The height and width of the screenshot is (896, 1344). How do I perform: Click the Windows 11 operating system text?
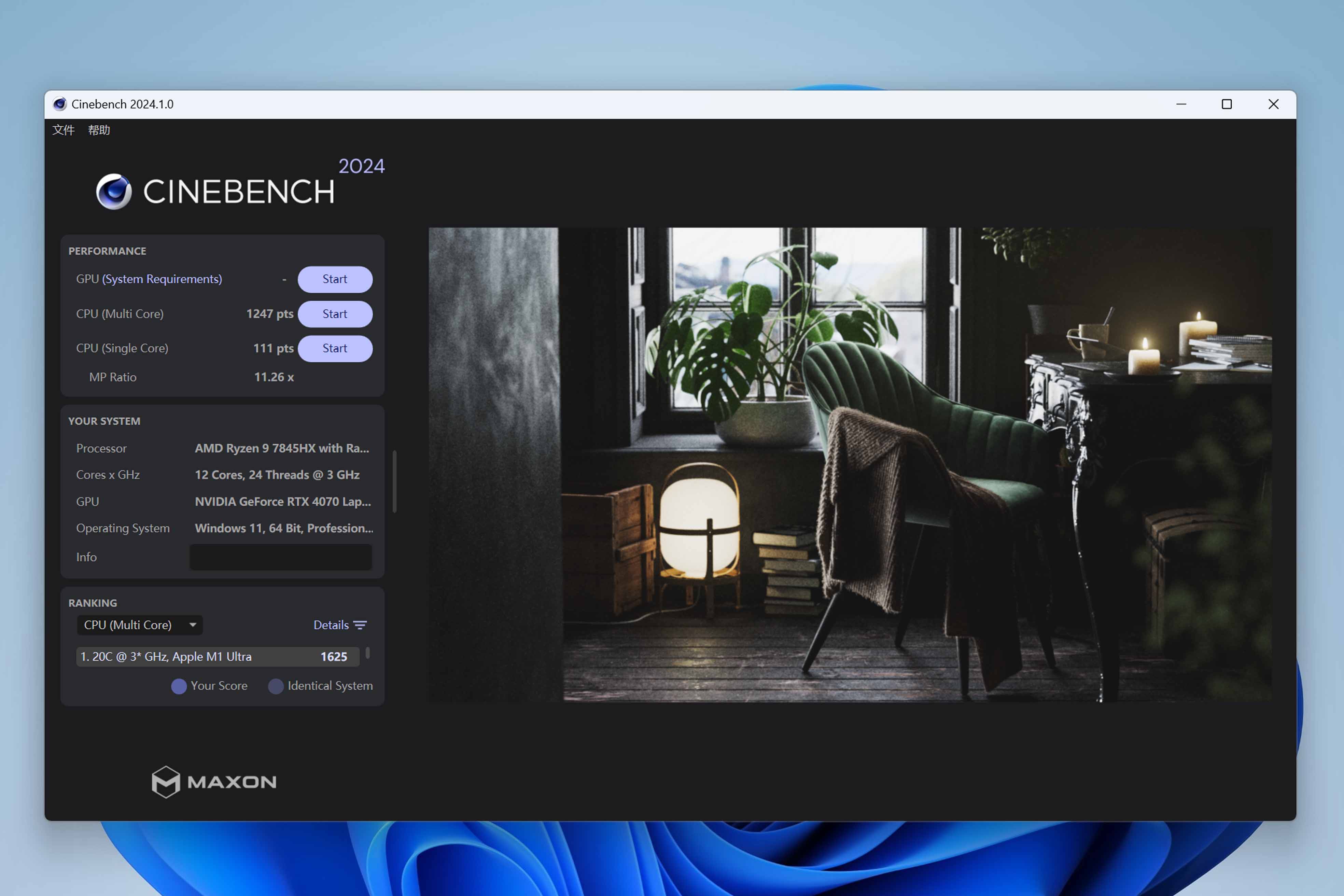(x=284, y=528)
